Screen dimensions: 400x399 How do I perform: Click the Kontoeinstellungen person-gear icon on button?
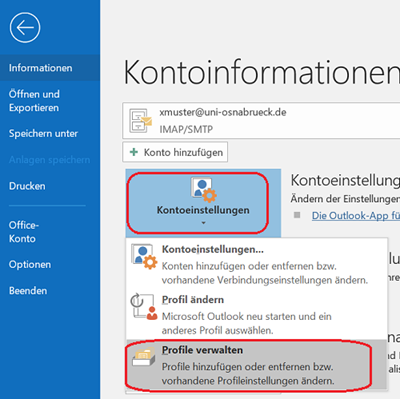203,190
